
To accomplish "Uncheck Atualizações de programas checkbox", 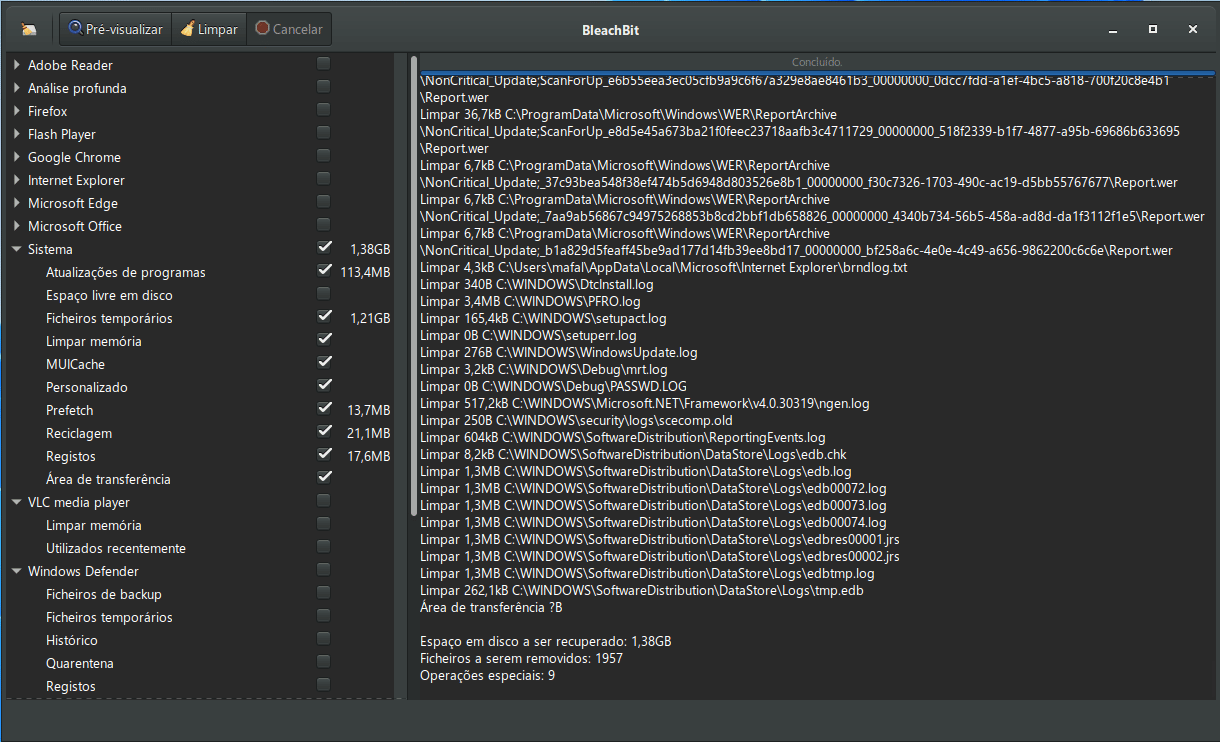I will click(324, 271).
